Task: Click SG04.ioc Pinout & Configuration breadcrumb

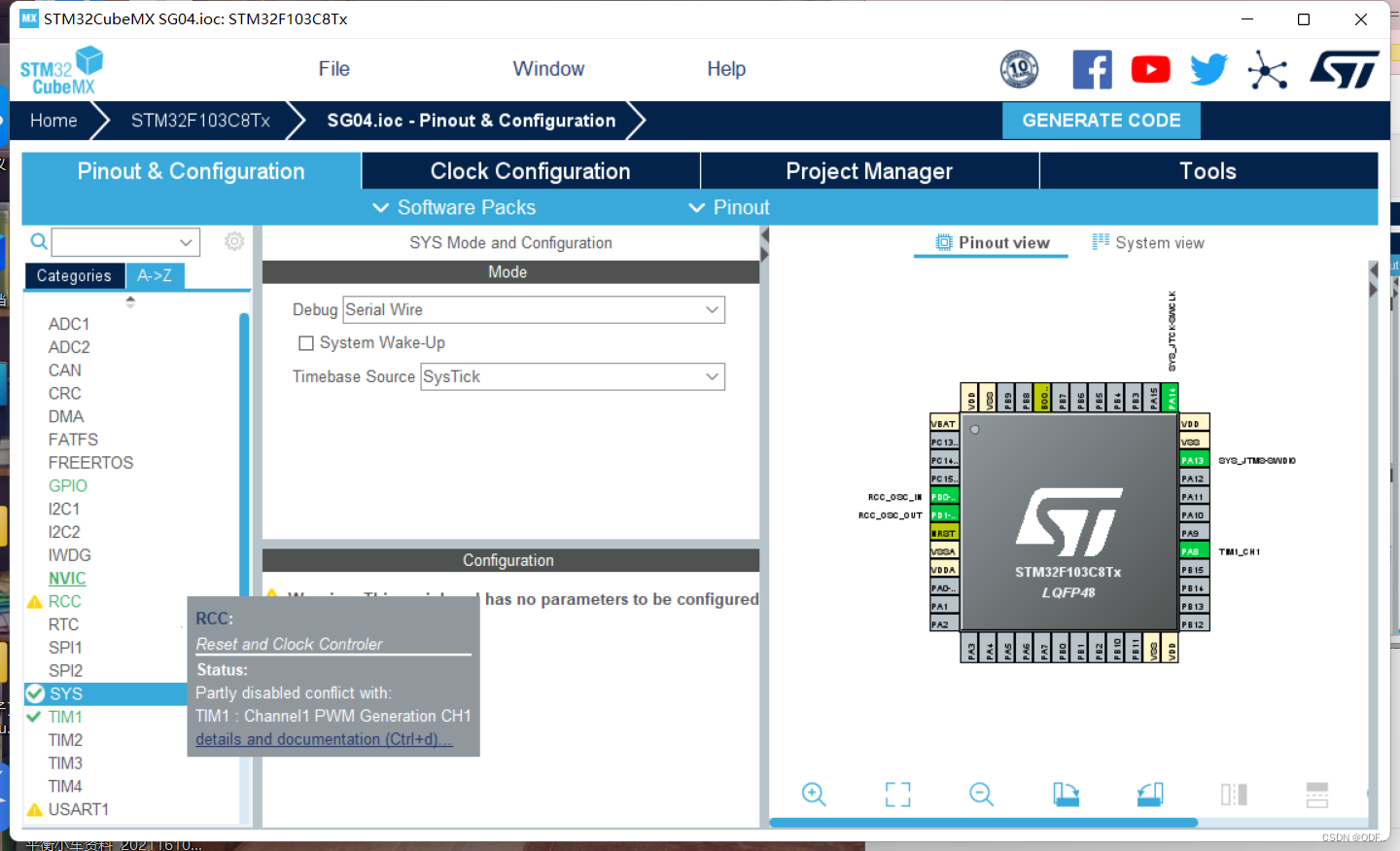Action: 472,121
